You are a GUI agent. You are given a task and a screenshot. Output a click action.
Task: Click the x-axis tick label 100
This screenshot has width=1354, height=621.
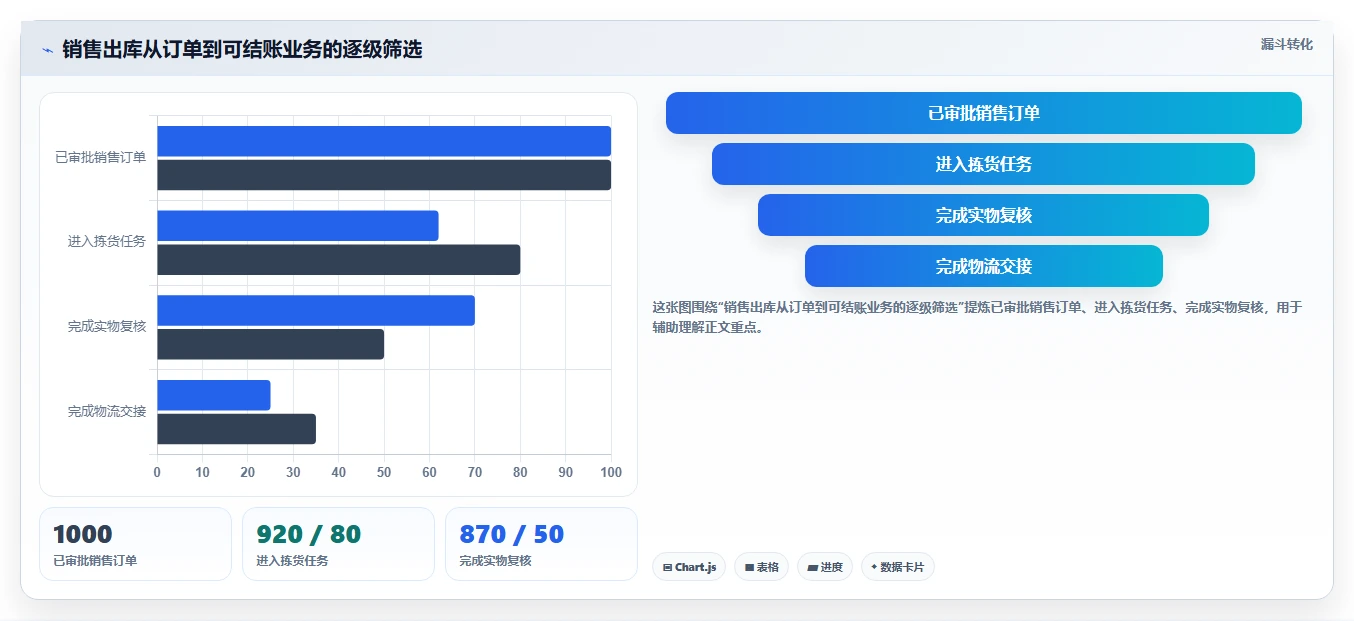click(609, 473)
